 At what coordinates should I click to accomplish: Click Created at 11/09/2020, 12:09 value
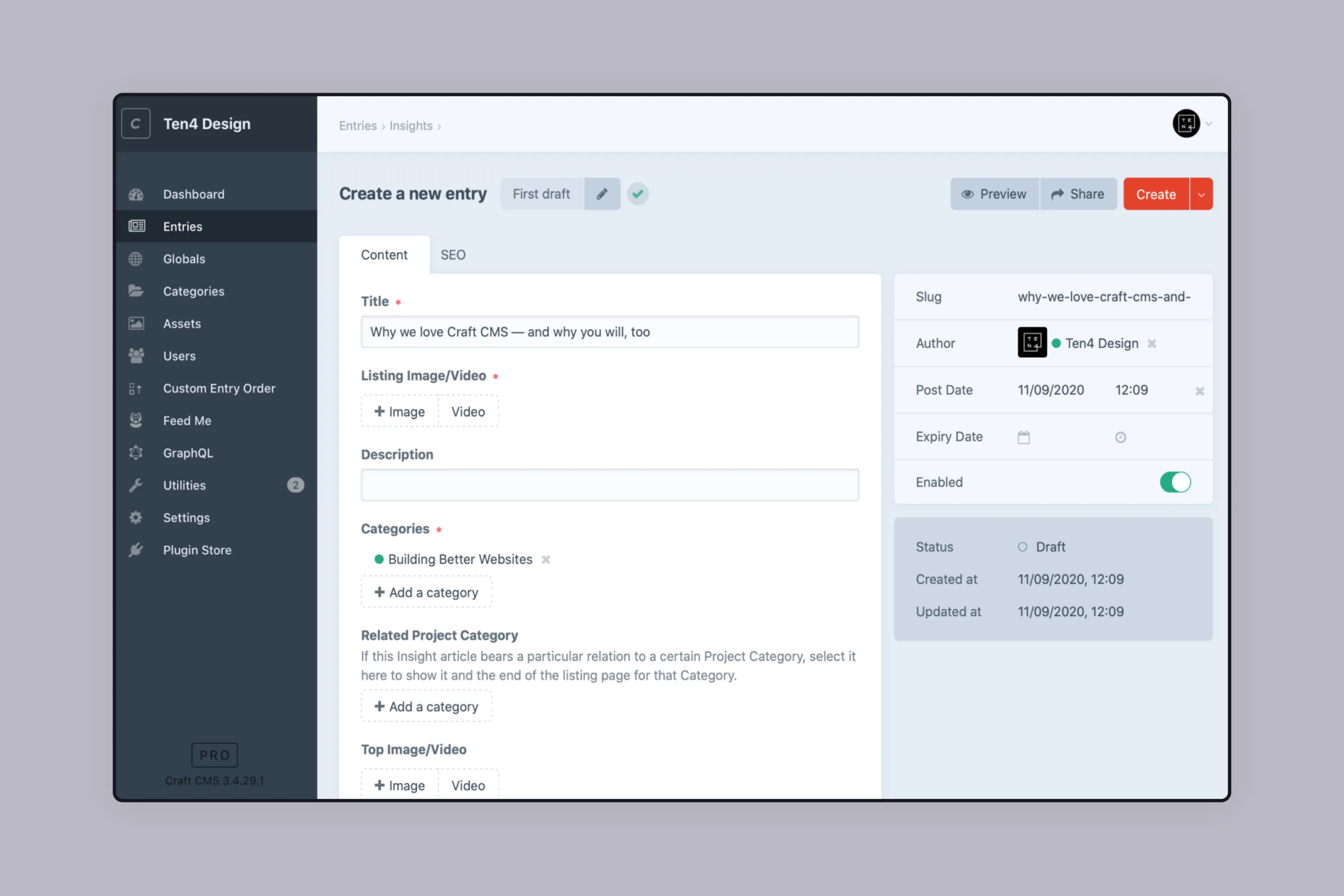(1070, 579)
